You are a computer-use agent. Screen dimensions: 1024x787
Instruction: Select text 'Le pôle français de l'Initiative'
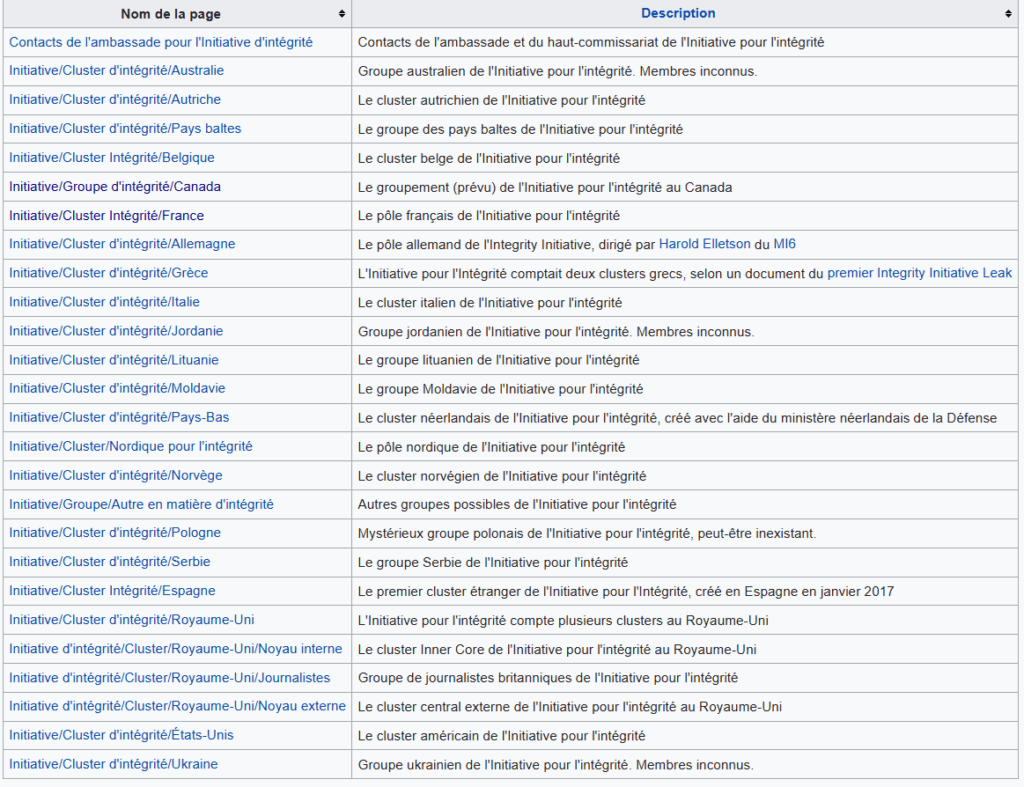(447, 216)
